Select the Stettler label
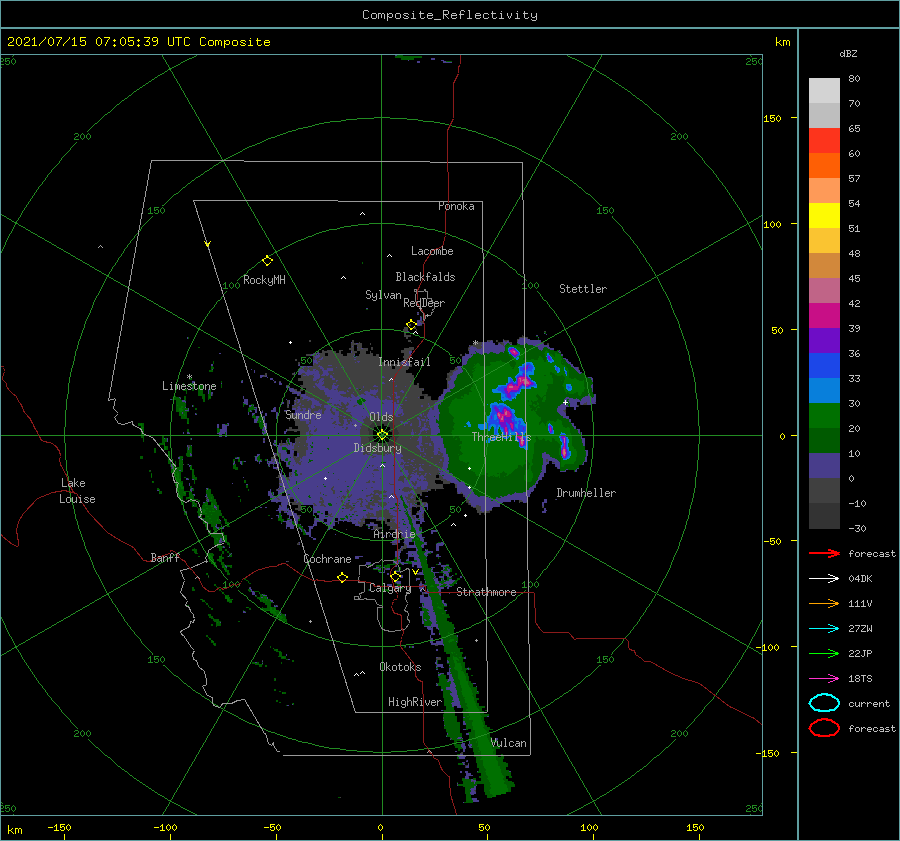 [x=583, y=289]
